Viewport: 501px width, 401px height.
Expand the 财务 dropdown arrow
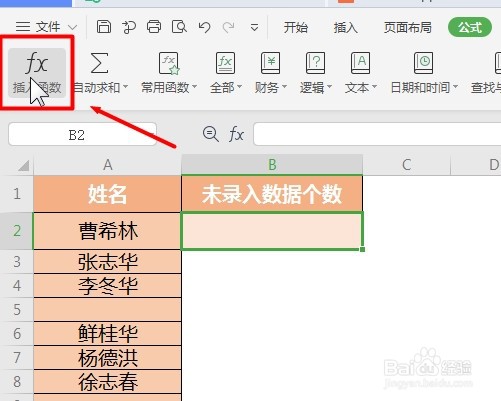pyautogui.click(x=284, y=87)
